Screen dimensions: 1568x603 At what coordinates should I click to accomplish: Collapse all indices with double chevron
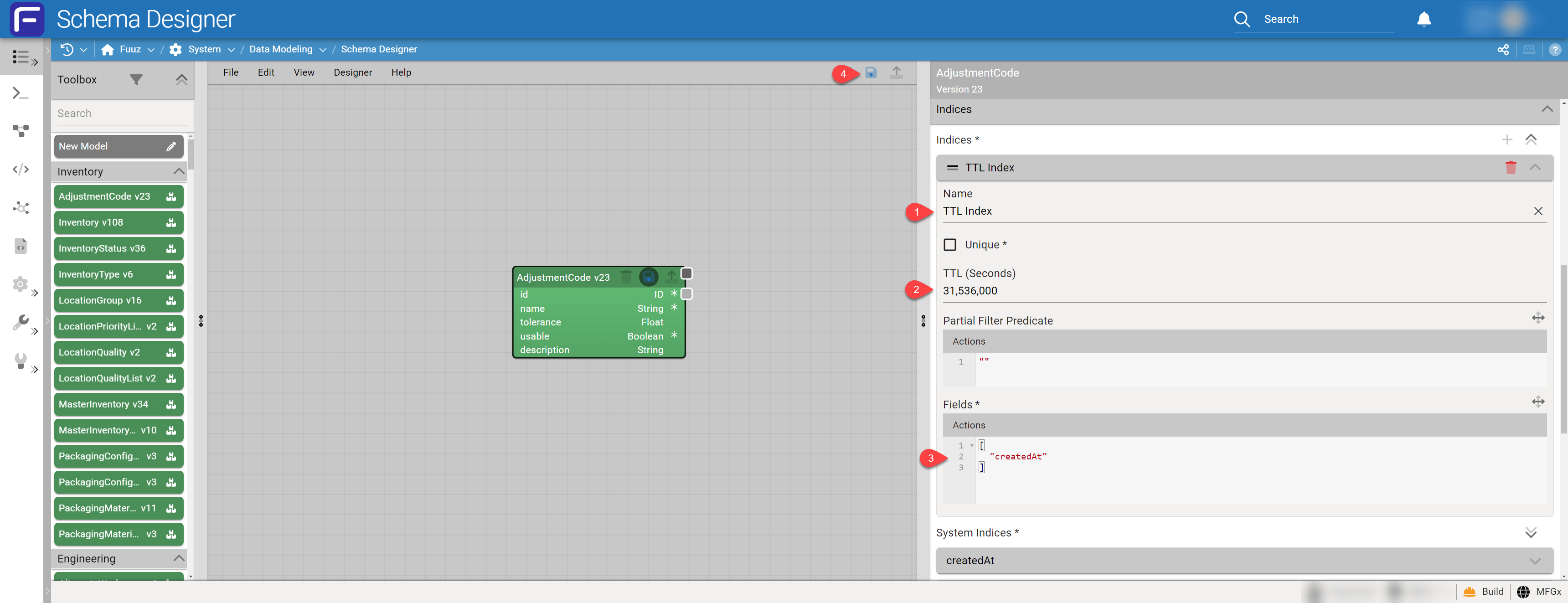(1531, 140)
